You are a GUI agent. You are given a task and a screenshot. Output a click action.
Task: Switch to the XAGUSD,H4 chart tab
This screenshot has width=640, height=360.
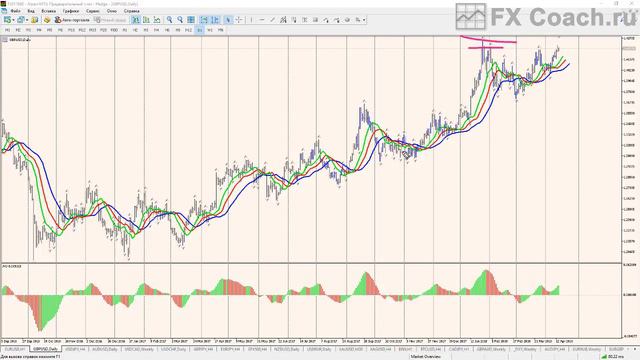(380, 349)
